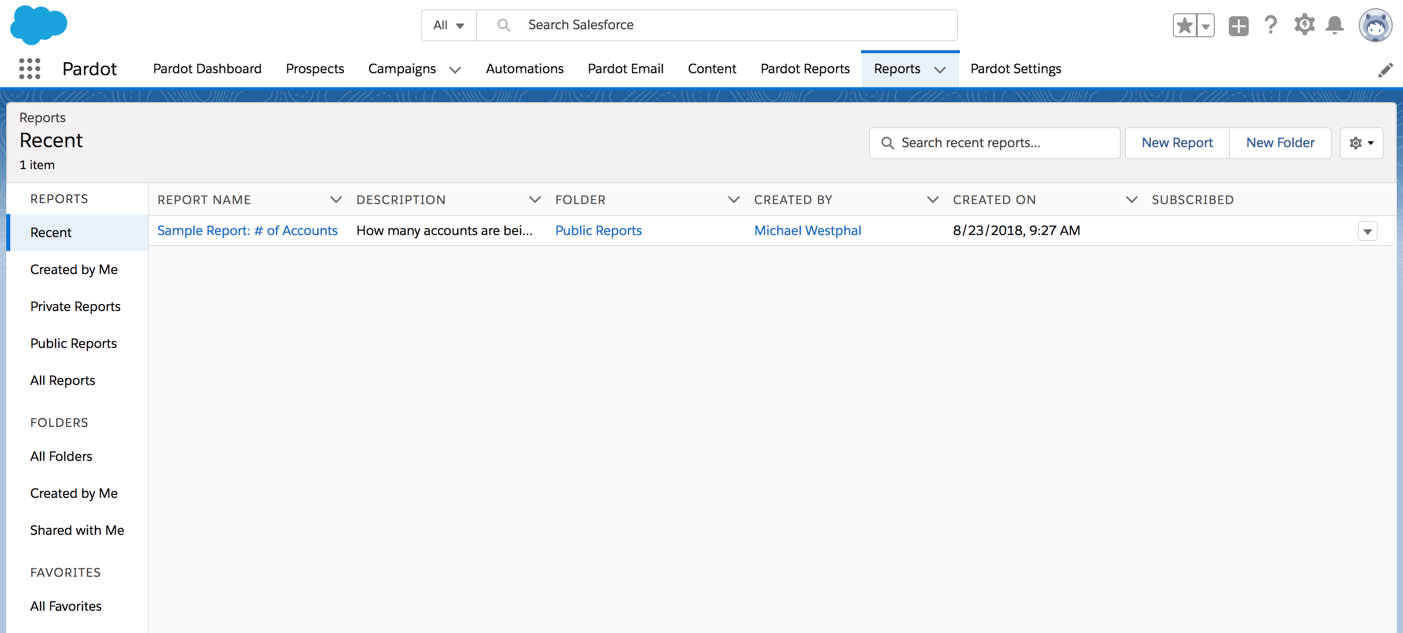Image resolution: width=1403 pixels, height=633 pixels.
Task: Click the Search recent reports field
Action: 995,143
